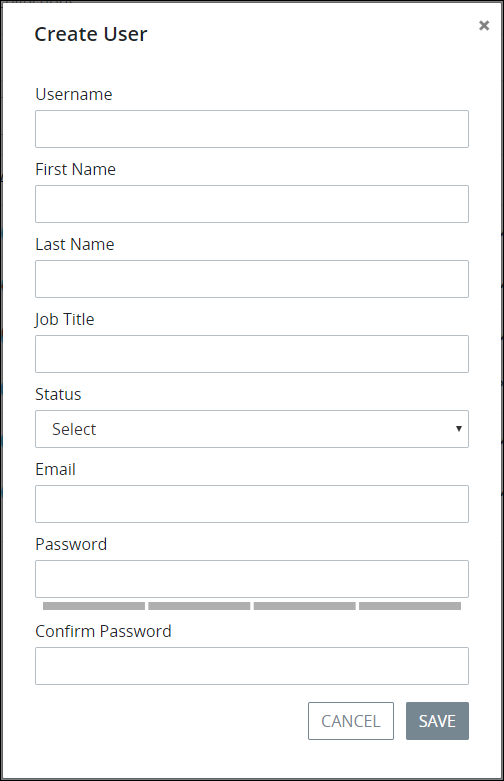Click the first password strength bar segment
Screen dimensions: 504x781
[x=94, y=606]
